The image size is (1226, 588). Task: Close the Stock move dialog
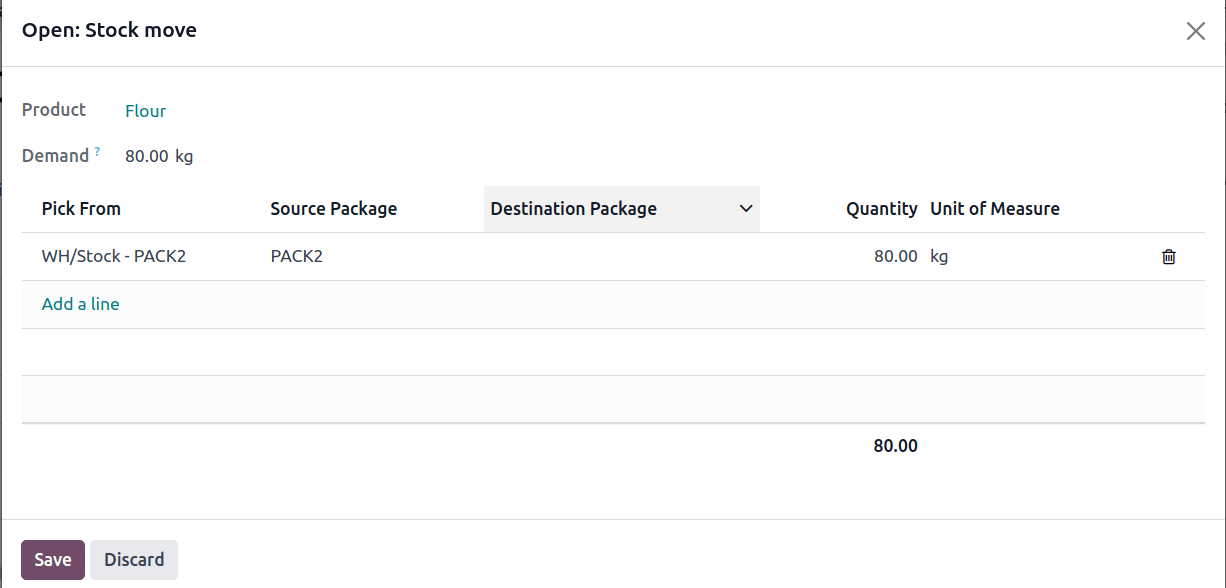(1195, 30)
